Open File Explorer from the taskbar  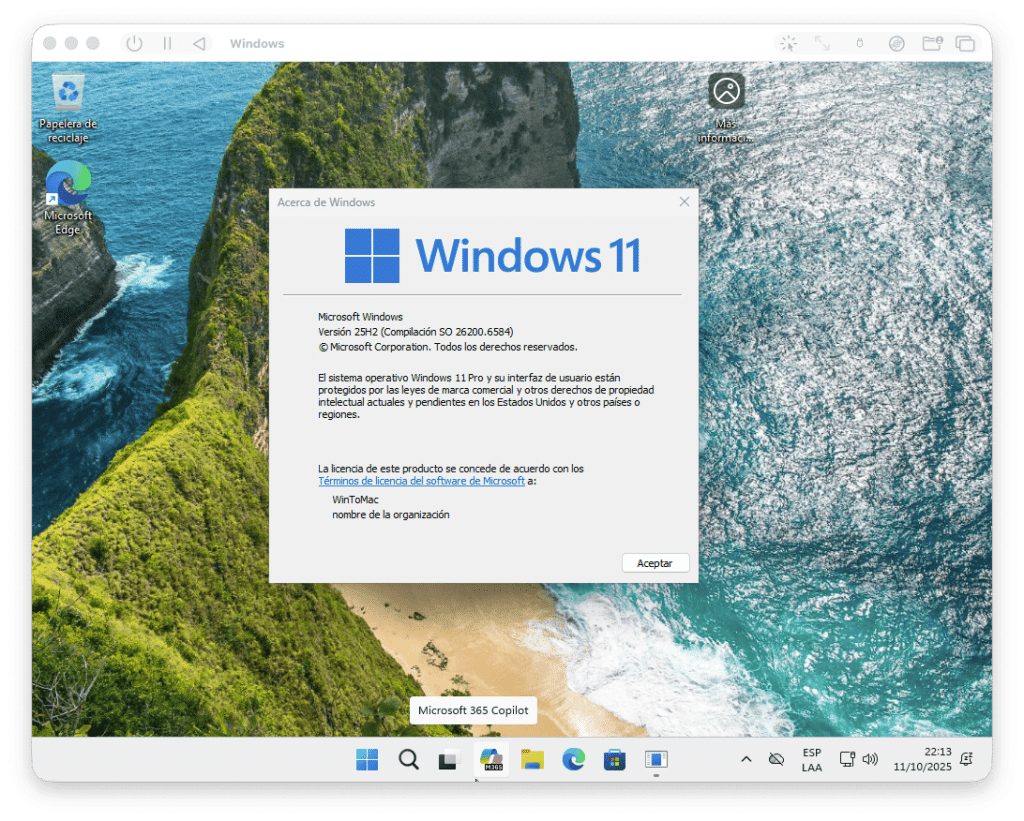pos(532,760)
